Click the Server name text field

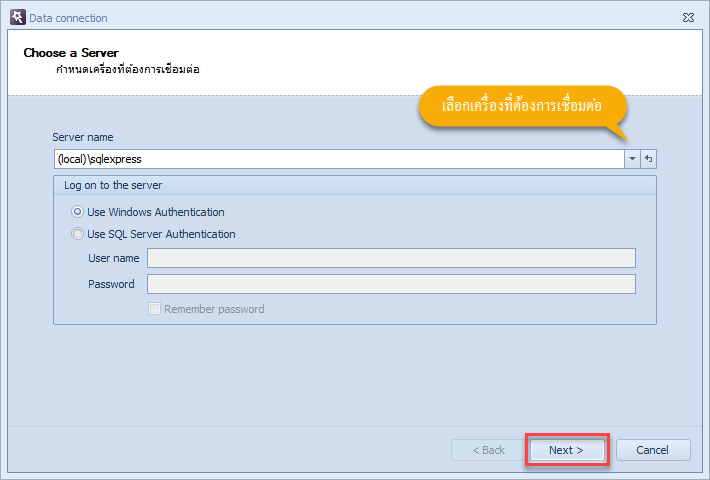339,159
